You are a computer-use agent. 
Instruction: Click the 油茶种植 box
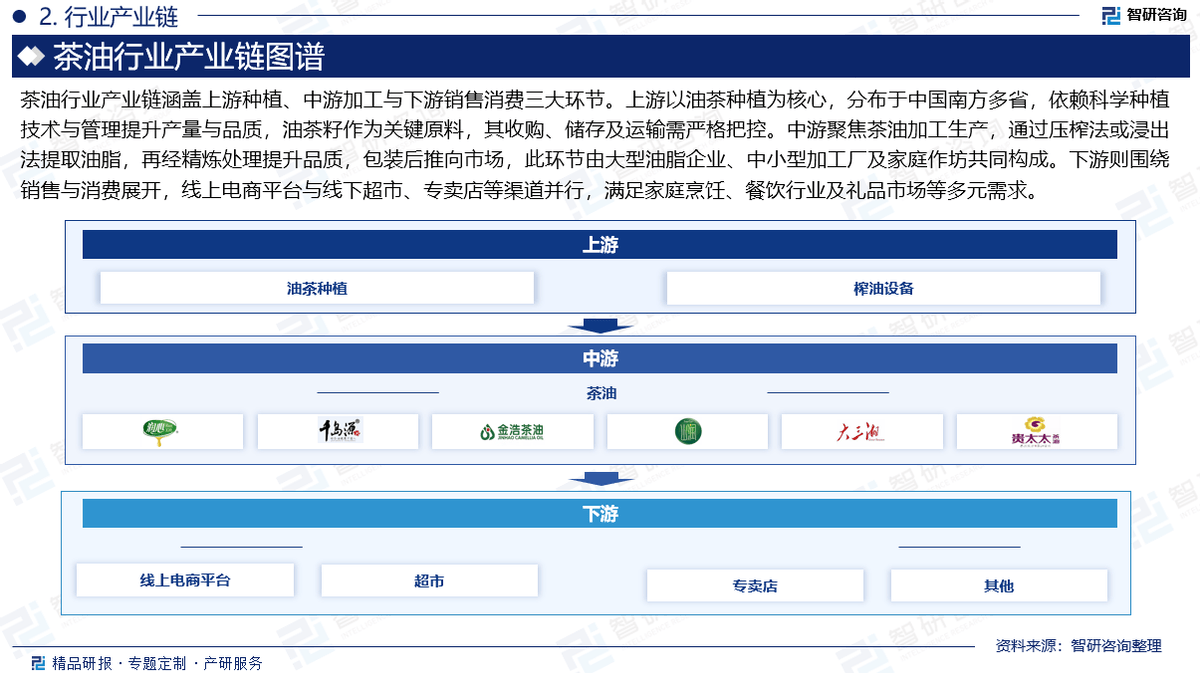(x=317, y=288)
